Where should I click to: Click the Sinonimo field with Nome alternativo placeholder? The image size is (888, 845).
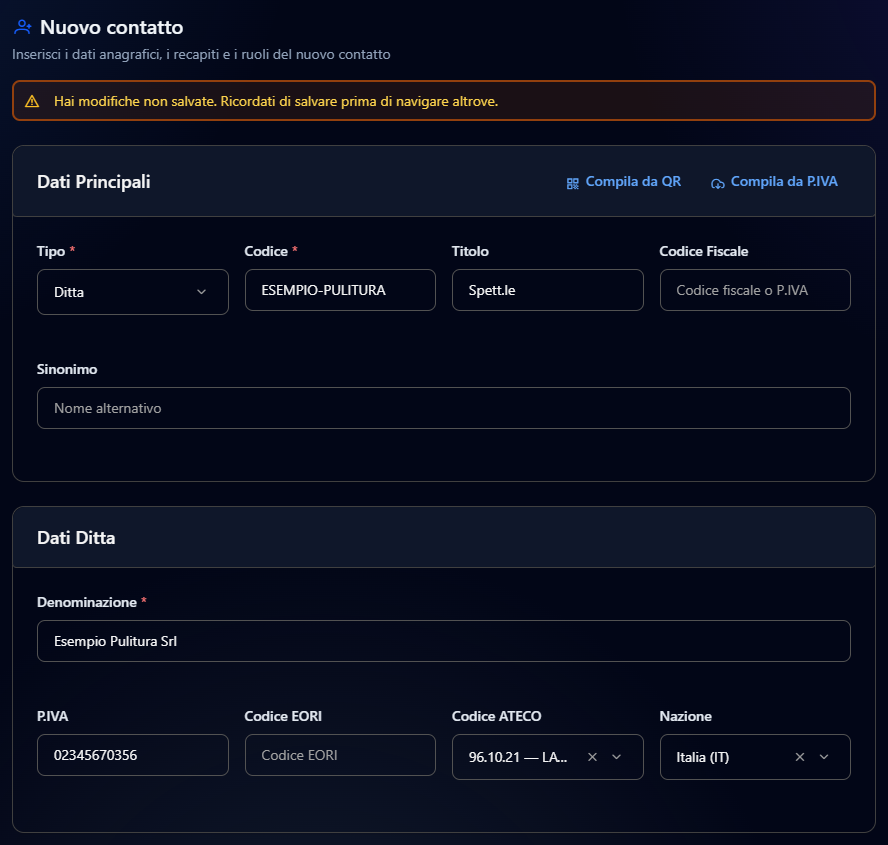click(x=444, y=408)
